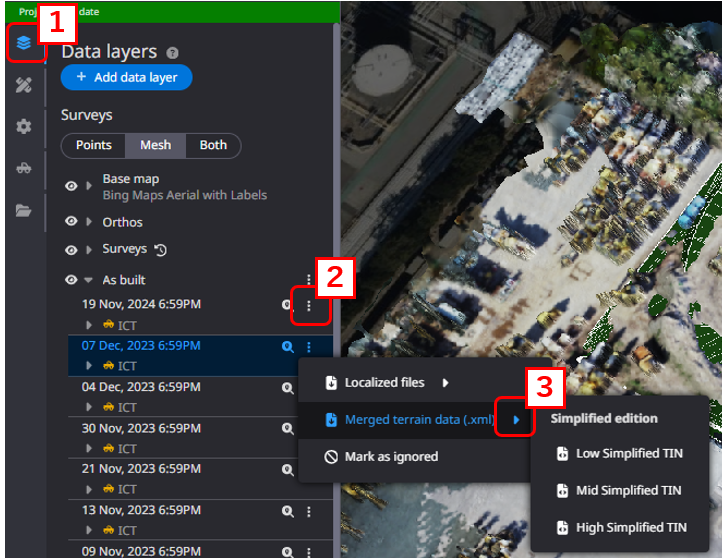Select the 09 Nov, 2023 6:59PM entry

[x=141, y=551]
